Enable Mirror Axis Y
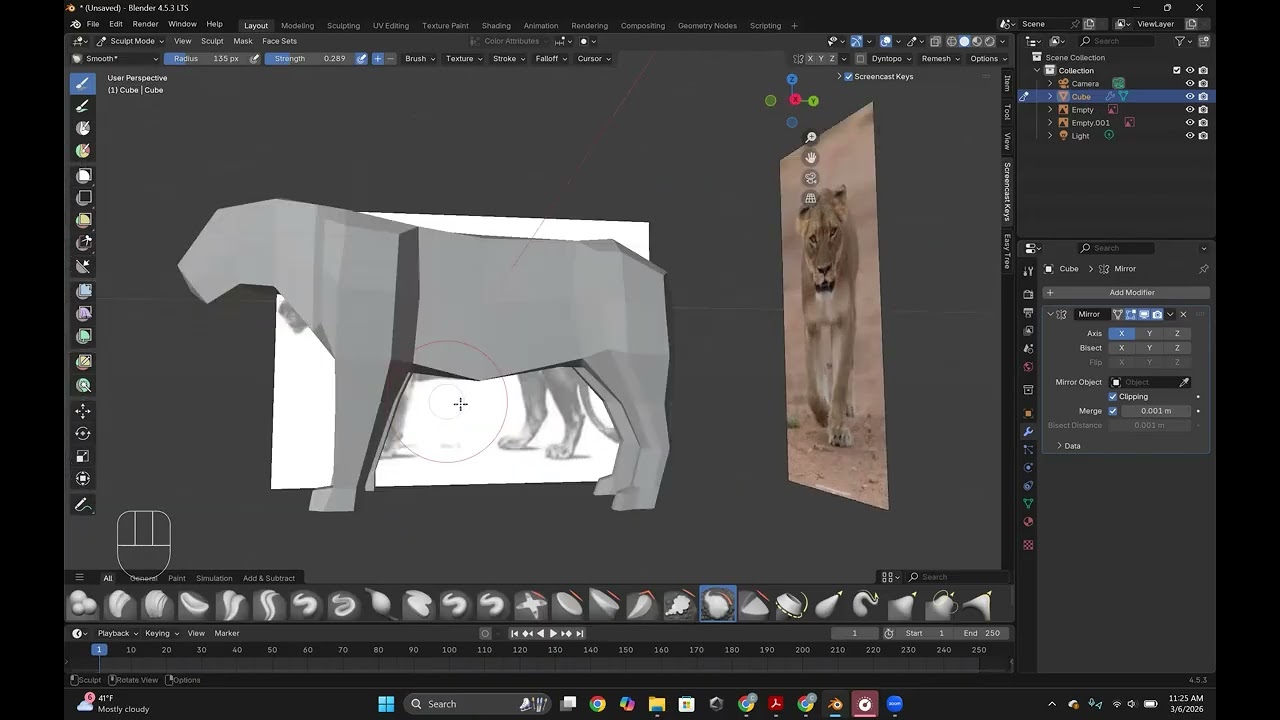 coord(1149,333)
